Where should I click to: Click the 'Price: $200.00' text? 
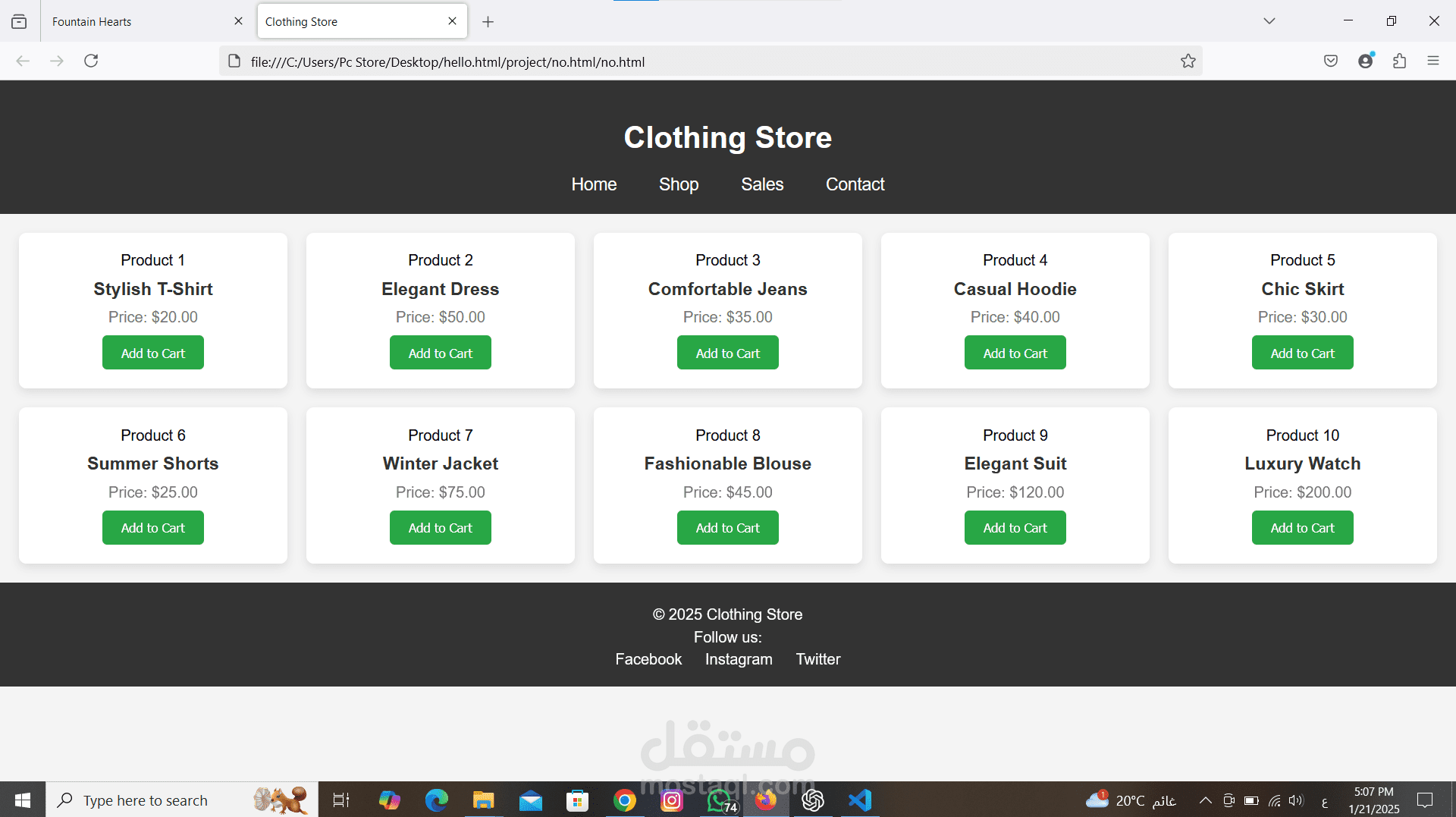click(1303, 492)
